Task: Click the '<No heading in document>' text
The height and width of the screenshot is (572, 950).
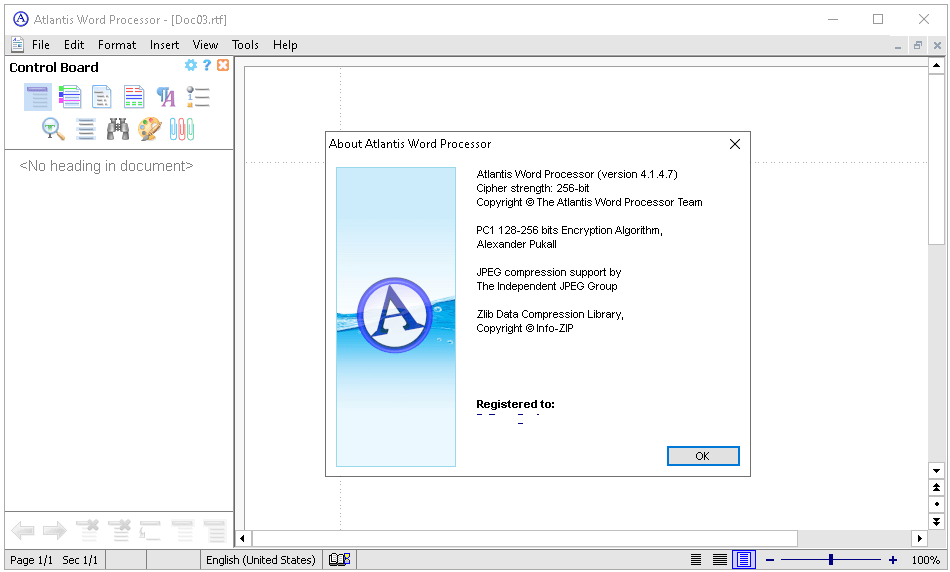Action: pos(106,166)
